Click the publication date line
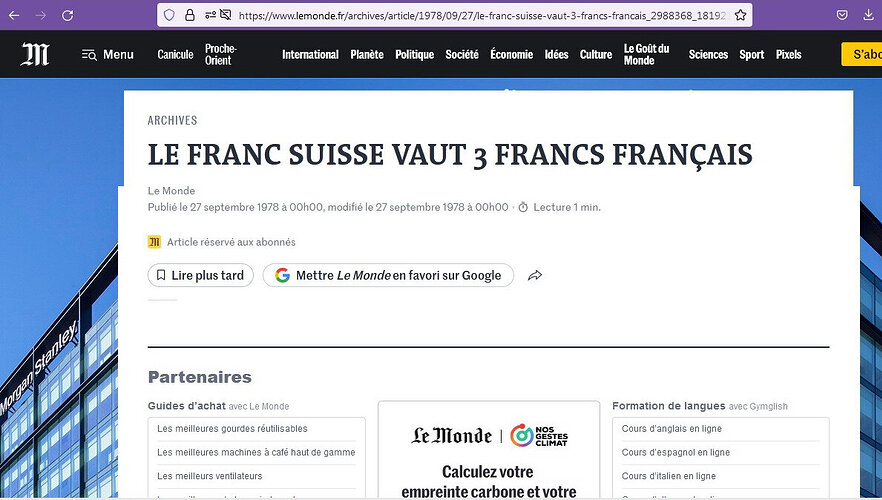 [x=328, y=207]
